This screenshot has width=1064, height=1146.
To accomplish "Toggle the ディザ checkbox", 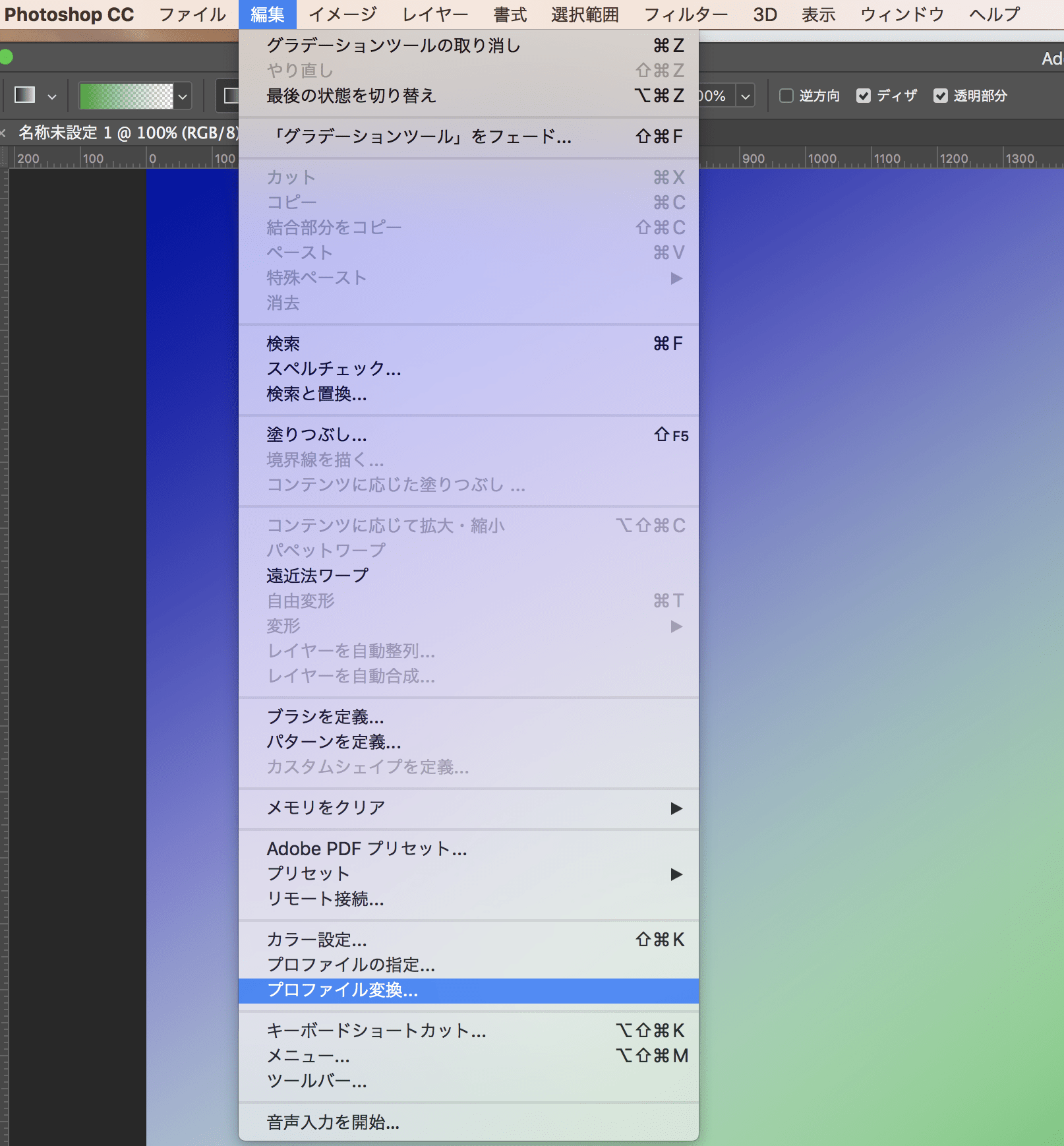I will point(863,96).
